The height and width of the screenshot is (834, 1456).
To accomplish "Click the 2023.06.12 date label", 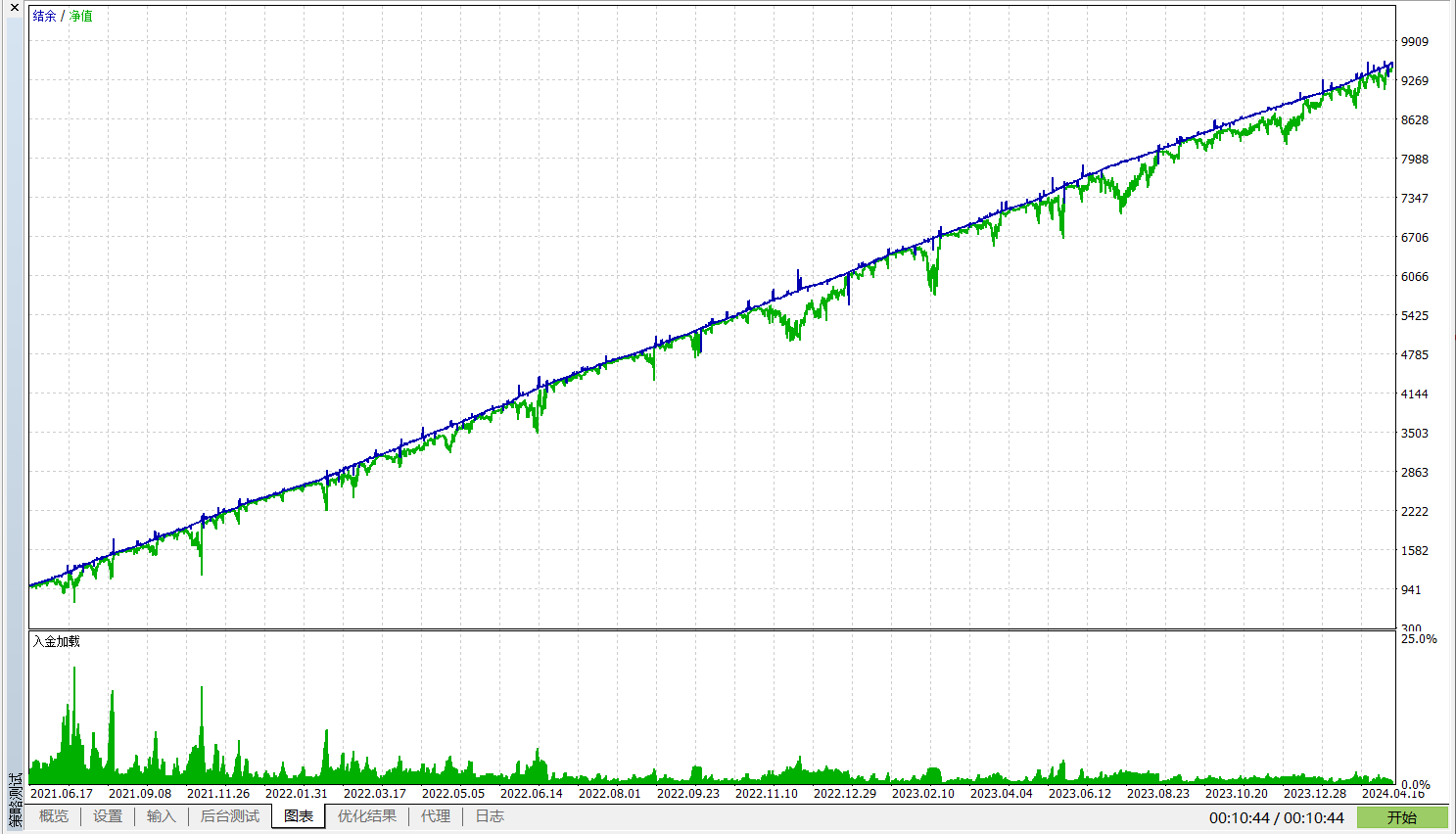I will tap(1080, 794).
